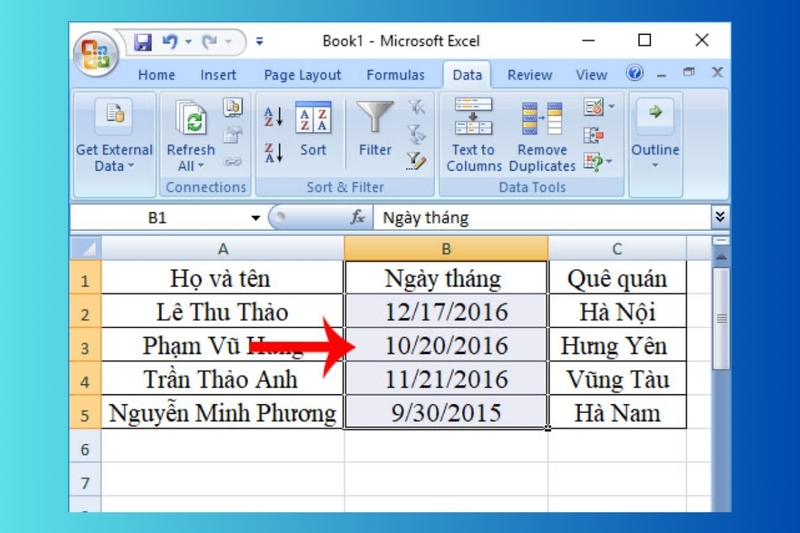Select row 4 header
Viewport: 800px width, 533px height.
click(x=85, y=380)
